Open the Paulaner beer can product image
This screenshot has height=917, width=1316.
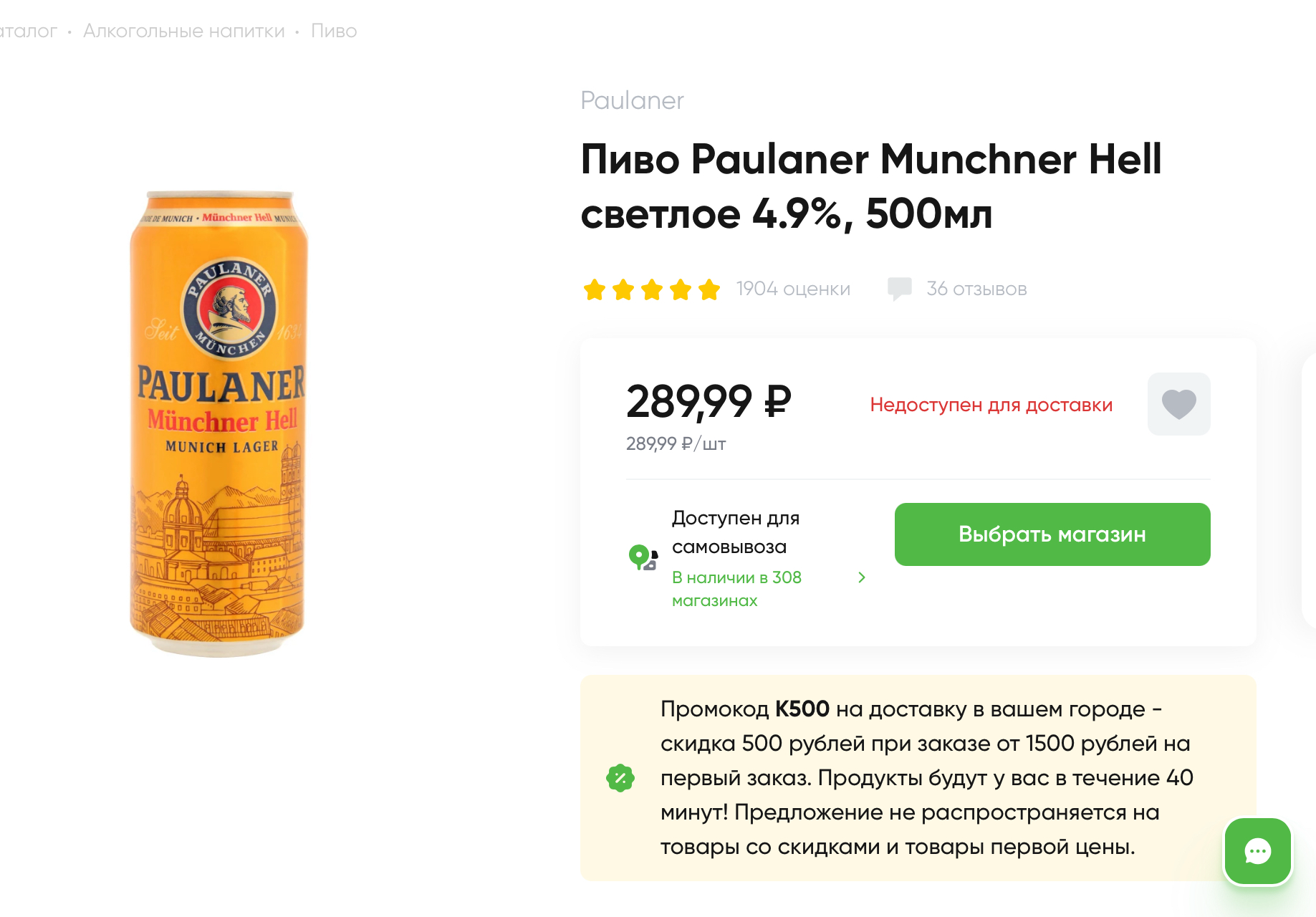click(x=218, y=423)
